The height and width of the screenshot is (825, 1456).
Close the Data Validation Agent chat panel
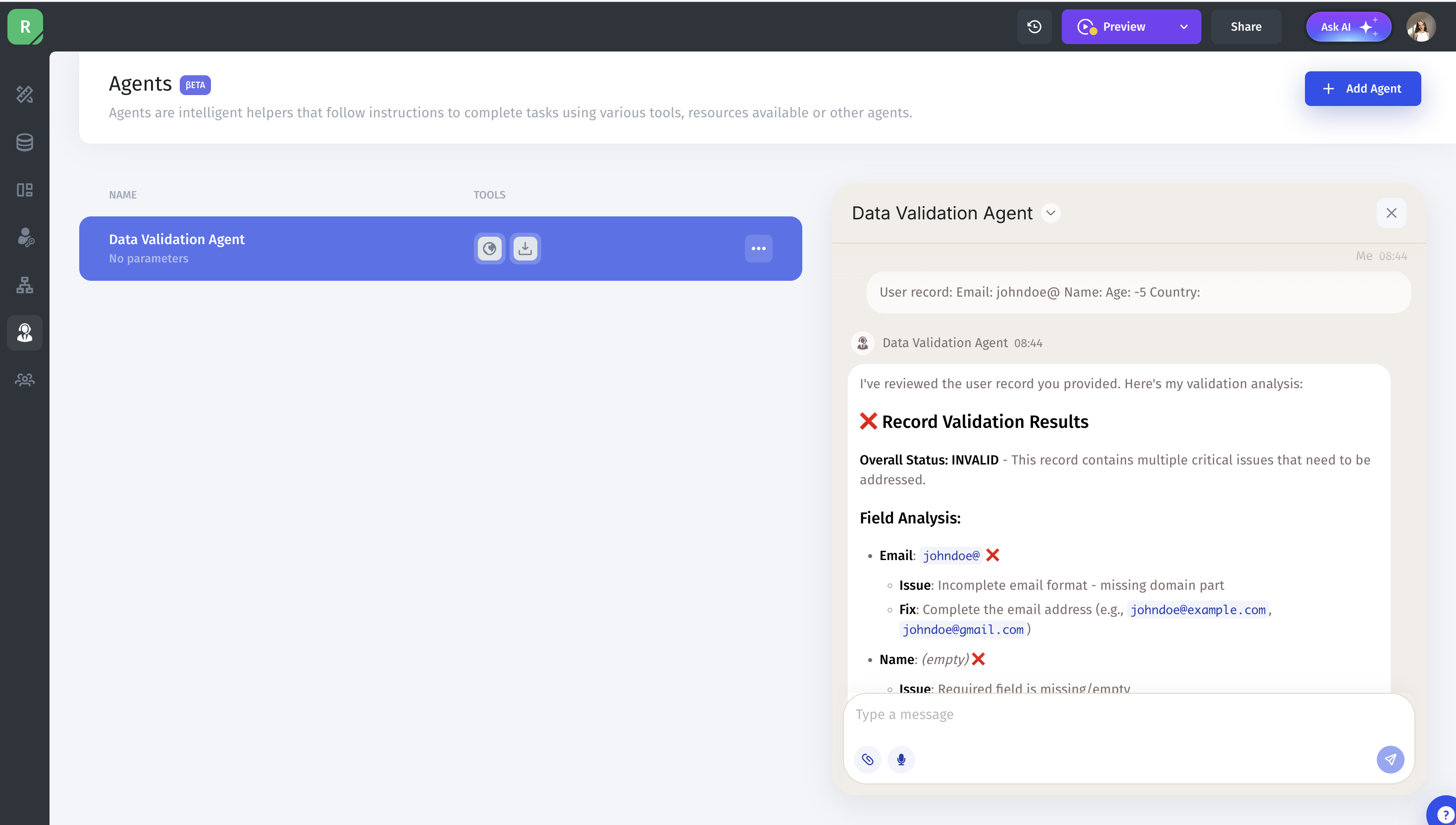pos(1391,213)
